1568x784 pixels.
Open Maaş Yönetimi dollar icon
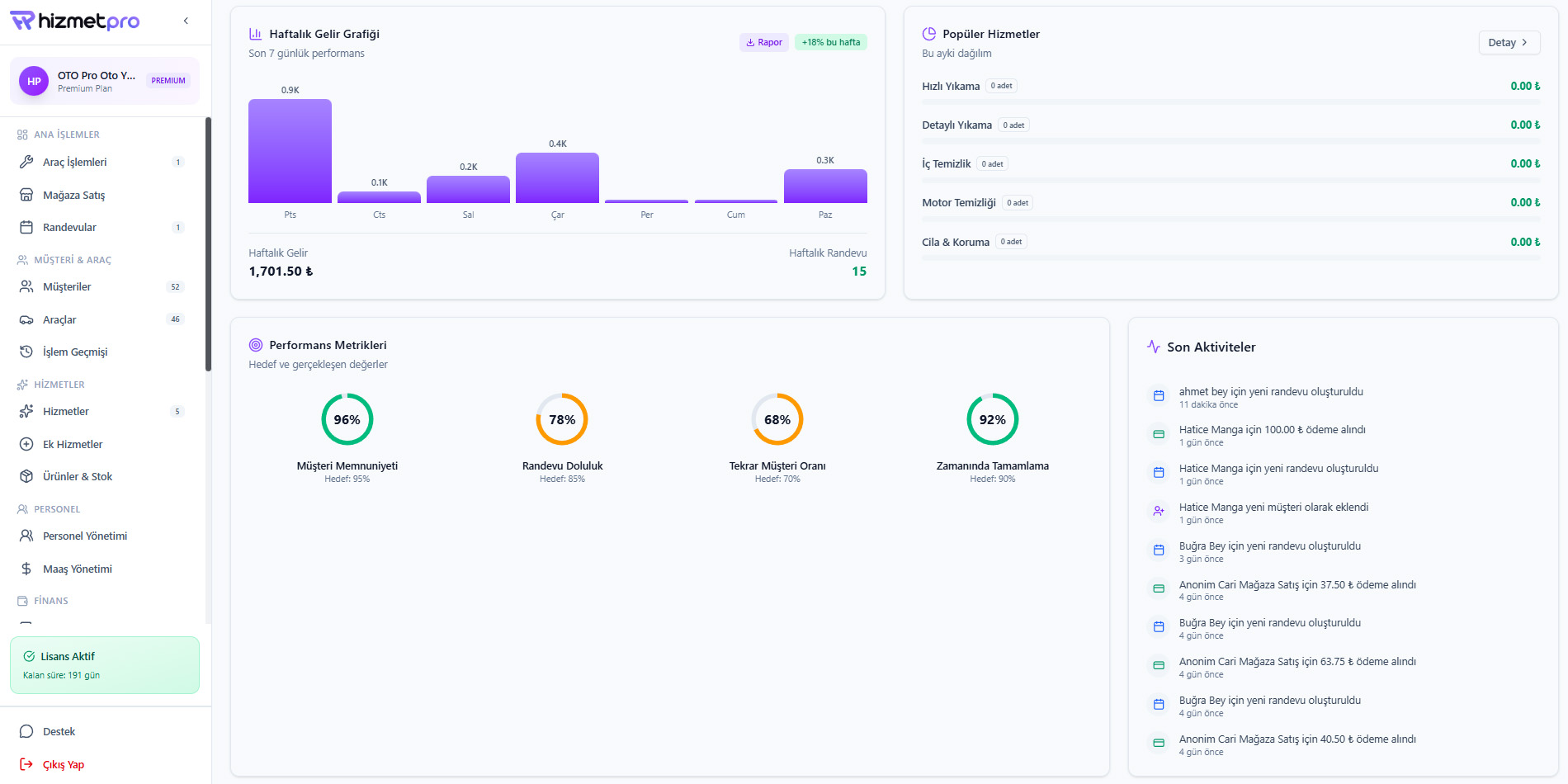(26, 569)
